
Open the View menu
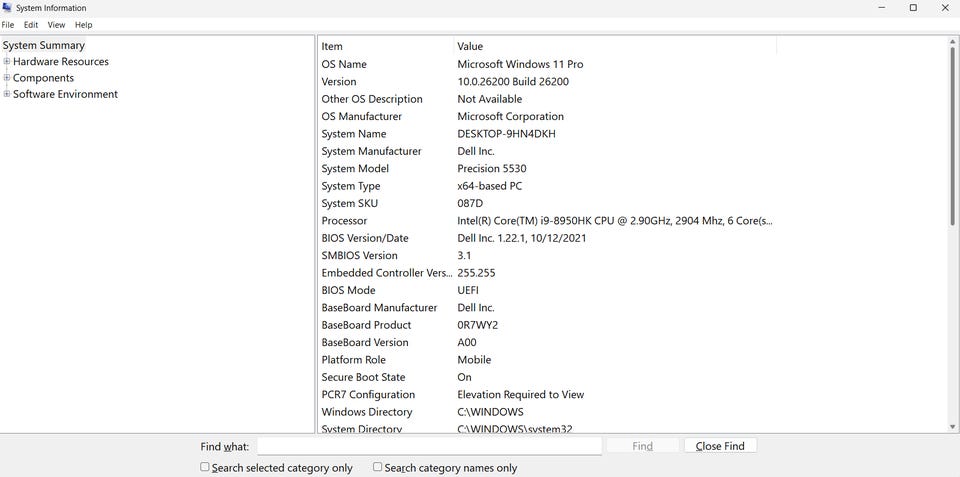(x=56, y=25)
